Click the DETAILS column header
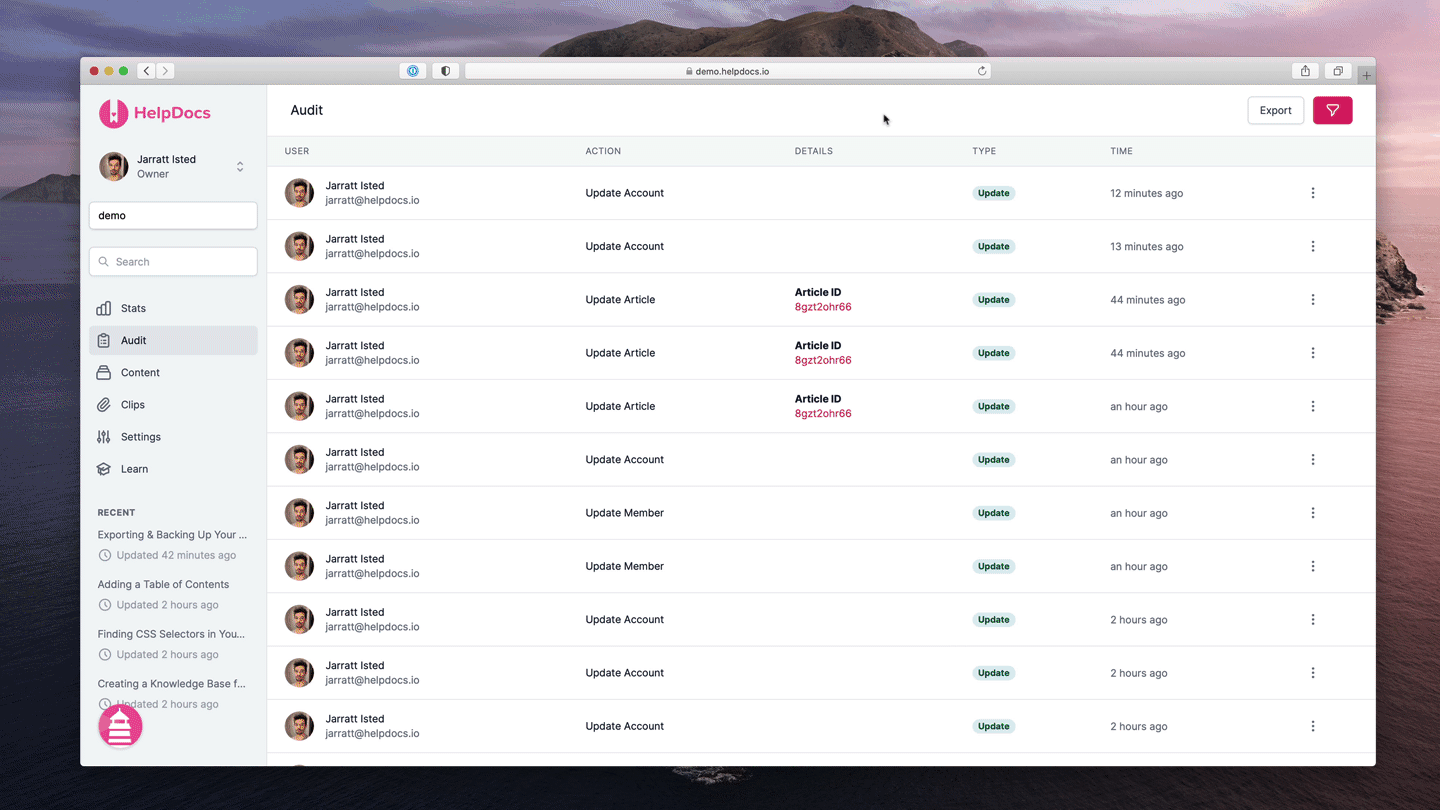1440x810 pixels. coord(814,151)
